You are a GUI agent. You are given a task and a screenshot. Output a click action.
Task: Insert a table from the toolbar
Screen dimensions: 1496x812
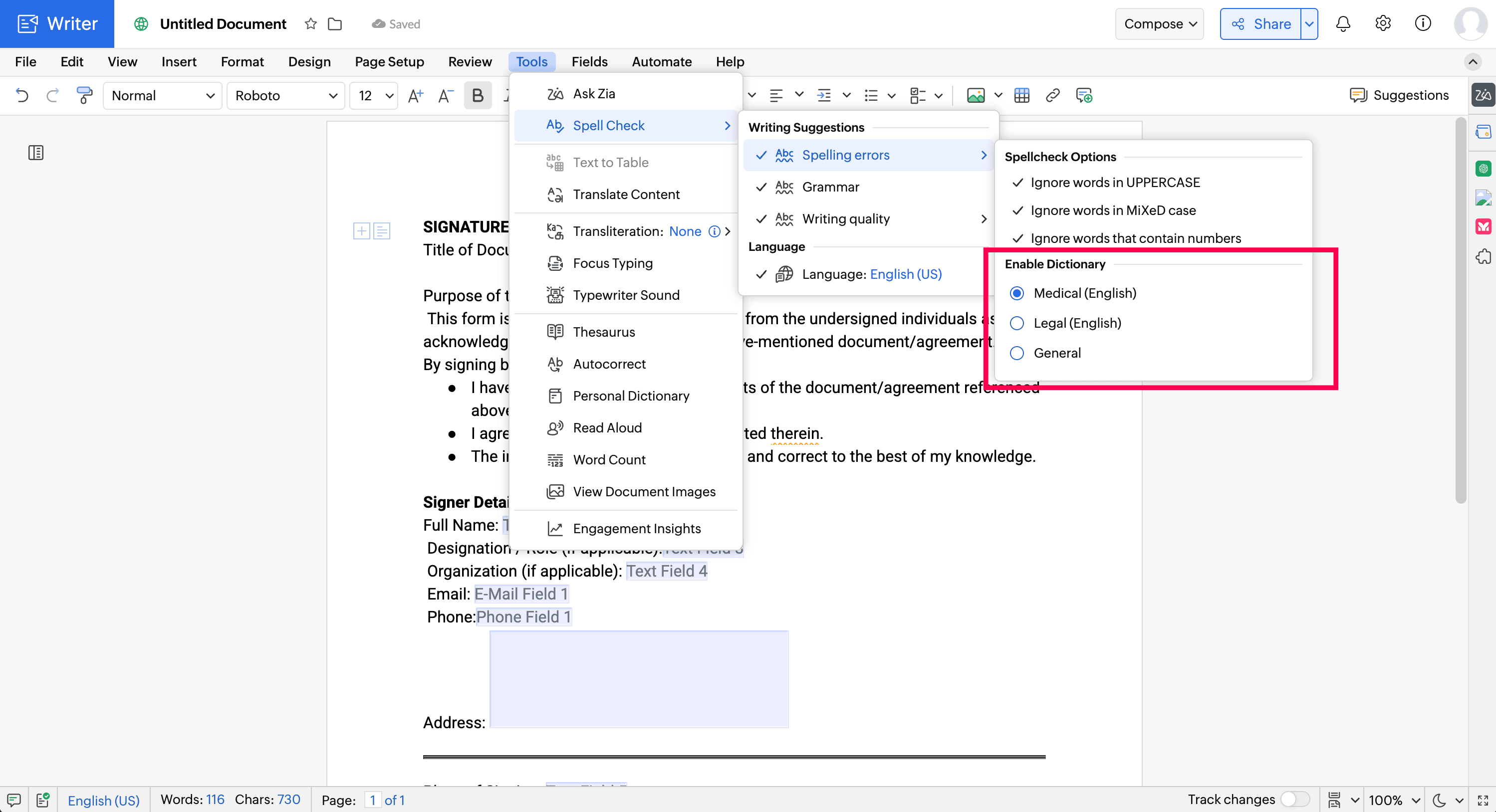pyautogui.click(x=1021, y=95)
